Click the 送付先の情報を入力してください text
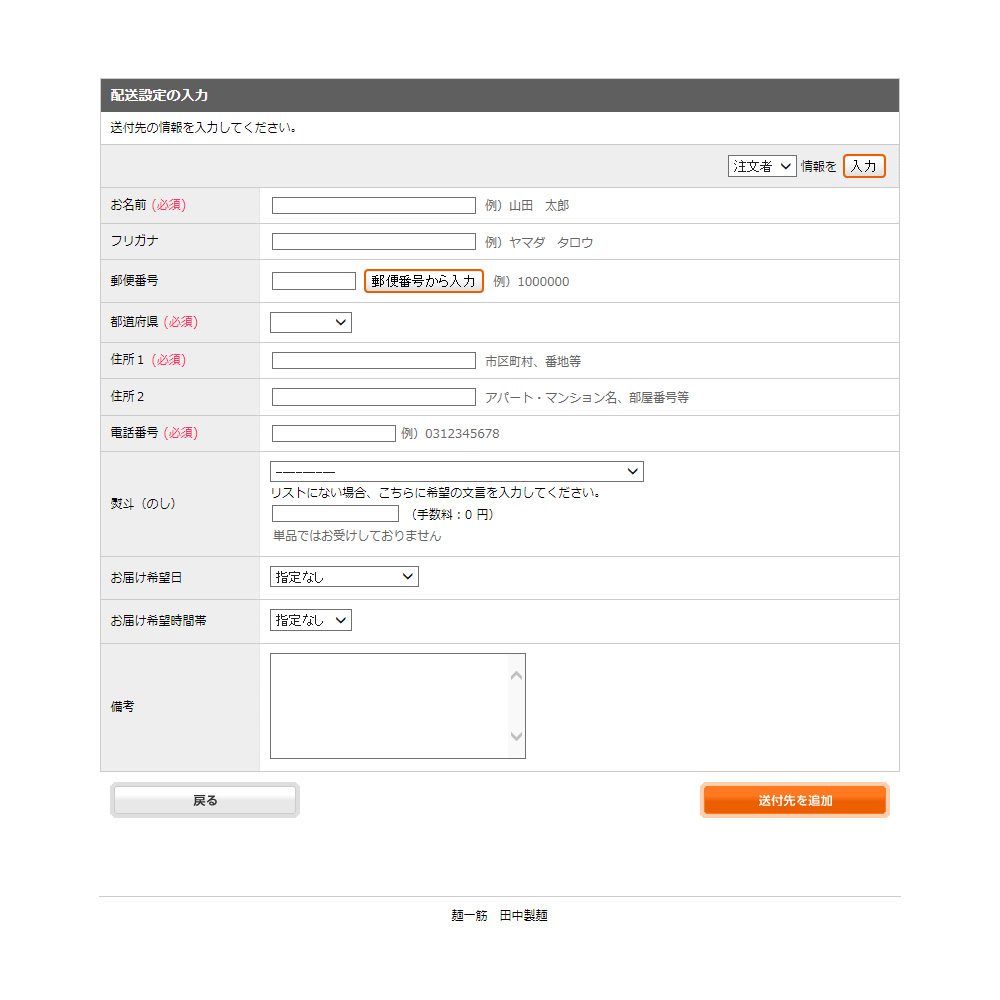Viewport: 1000px width, 1000px height. tap(203, 128)
